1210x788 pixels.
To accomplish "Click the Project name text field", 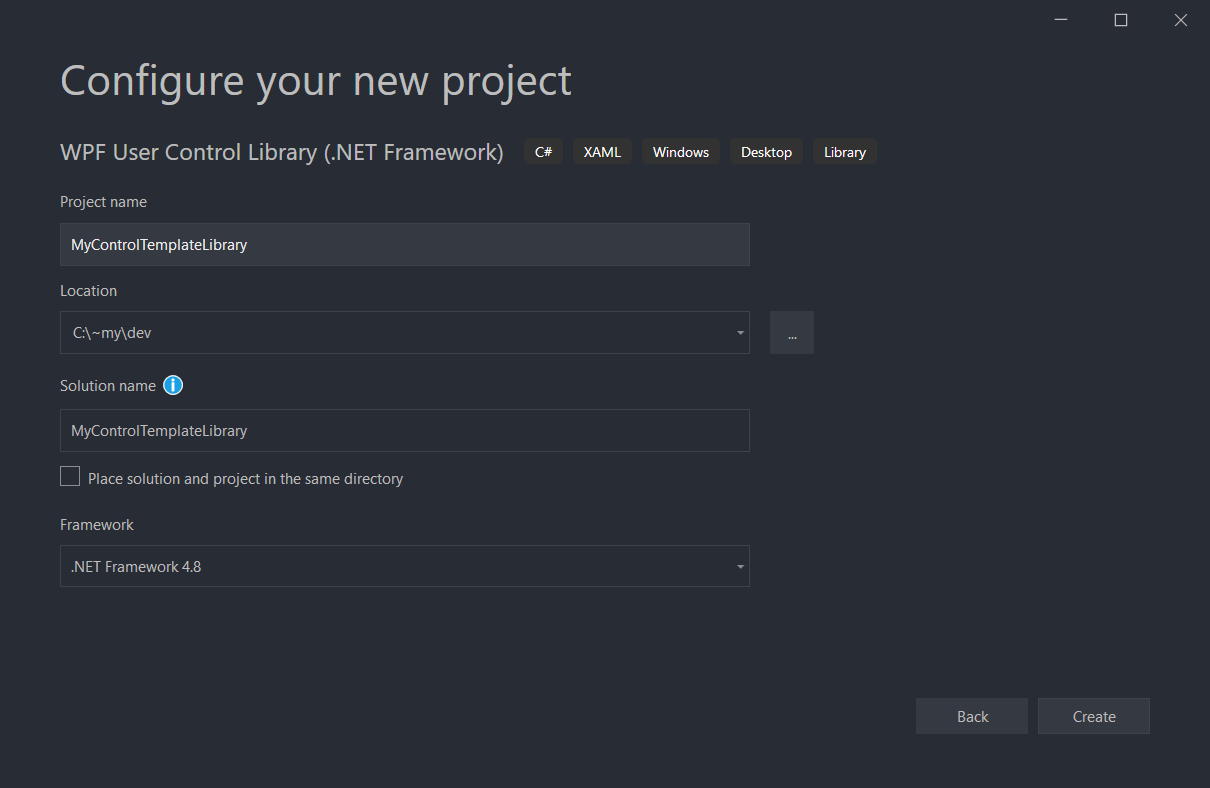I will pos(404,245).
